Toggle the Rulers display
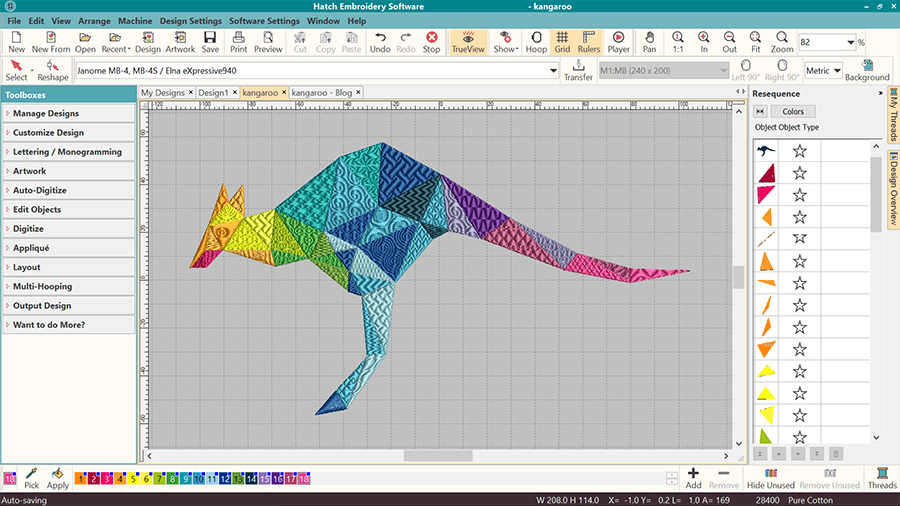 pyautogui.click(x=589, y=41)
